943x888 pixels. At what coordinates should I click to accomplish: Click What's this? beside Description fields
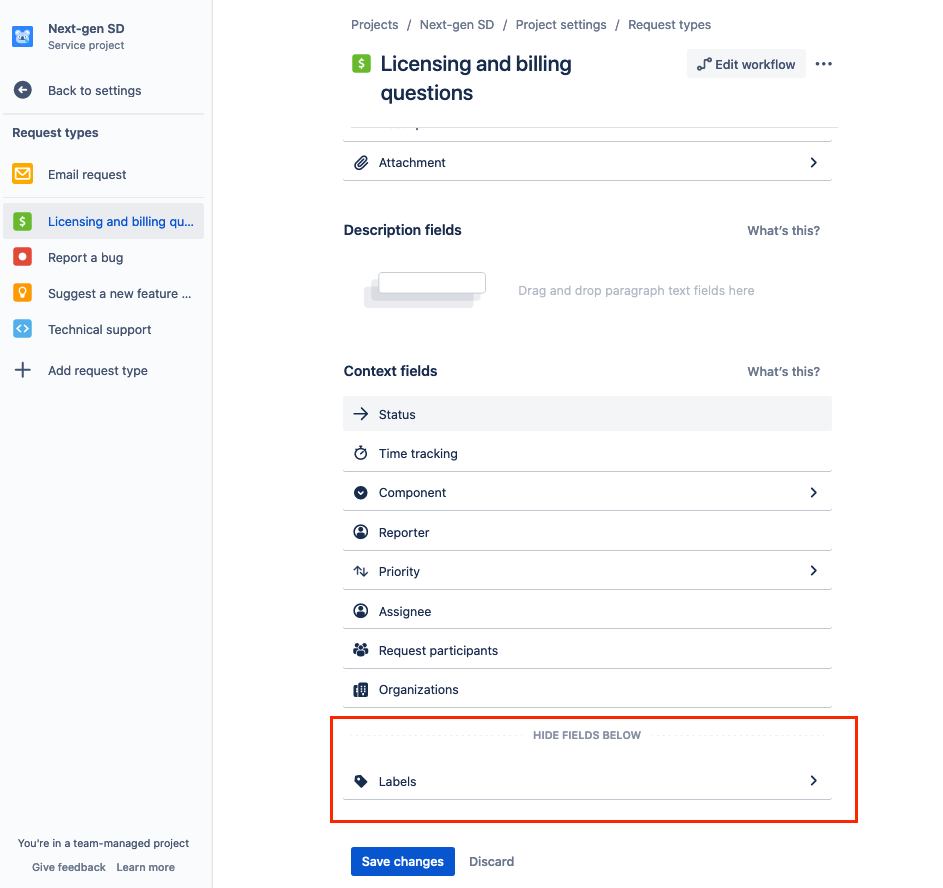point(783,230)
